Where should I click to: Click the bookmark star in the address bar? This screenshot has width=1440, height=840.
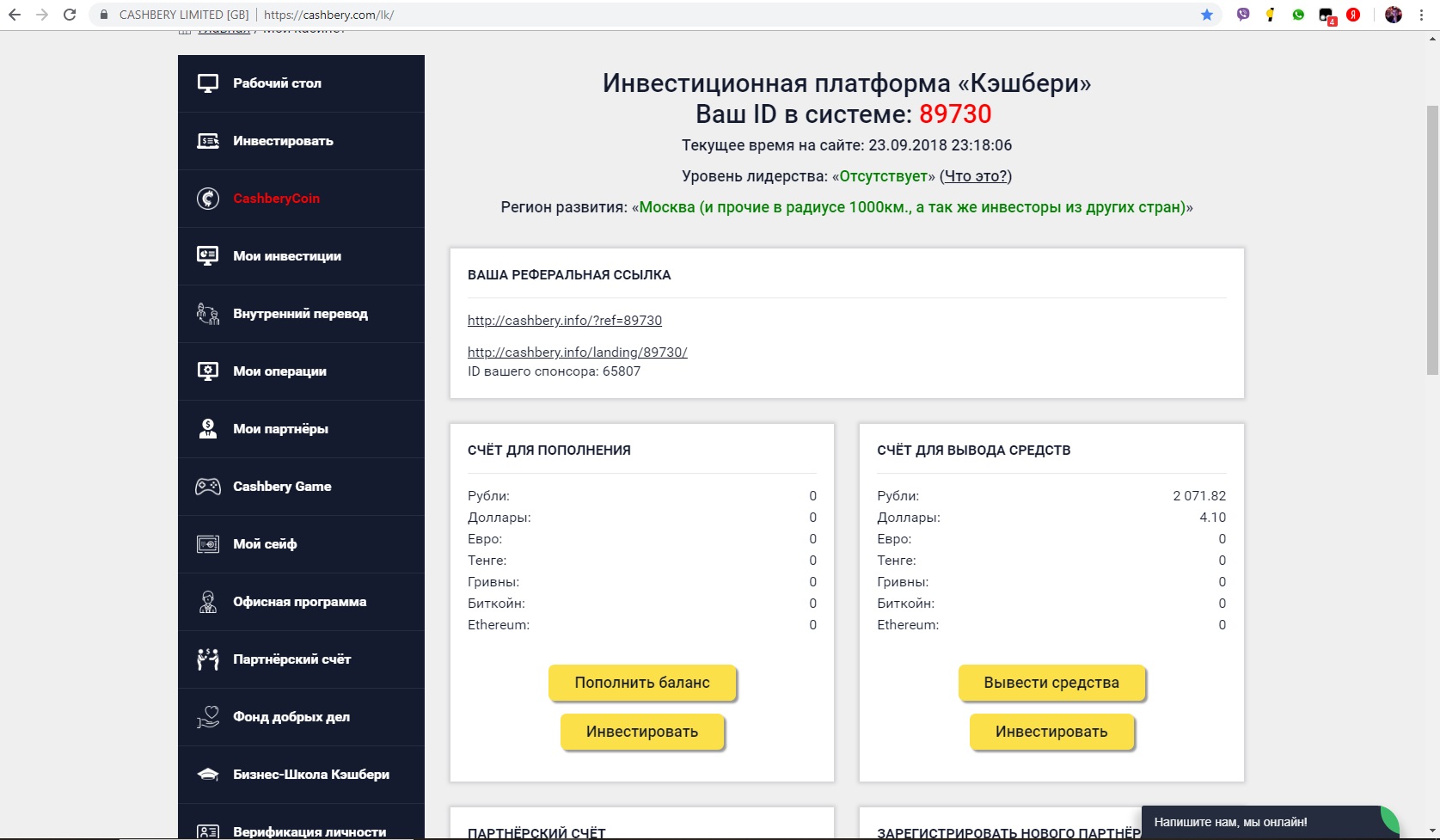1207,15
